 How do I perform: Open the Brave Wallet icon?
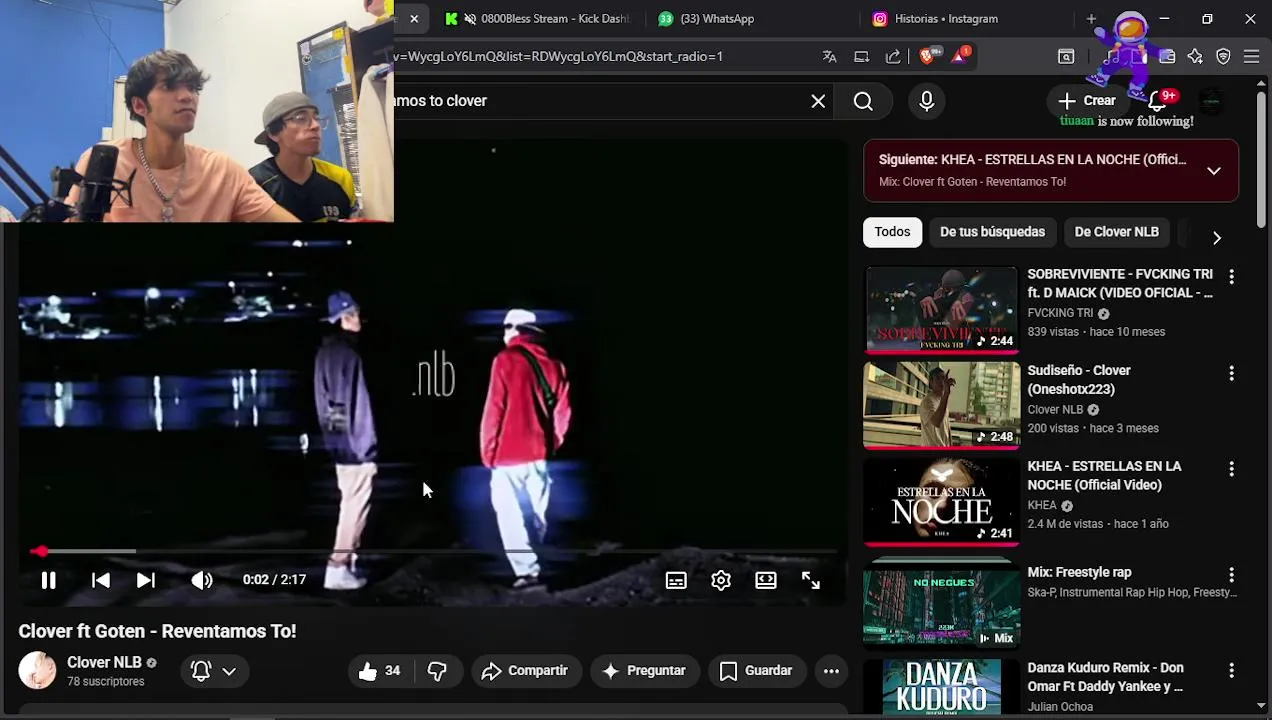[x=1167, y=57]
